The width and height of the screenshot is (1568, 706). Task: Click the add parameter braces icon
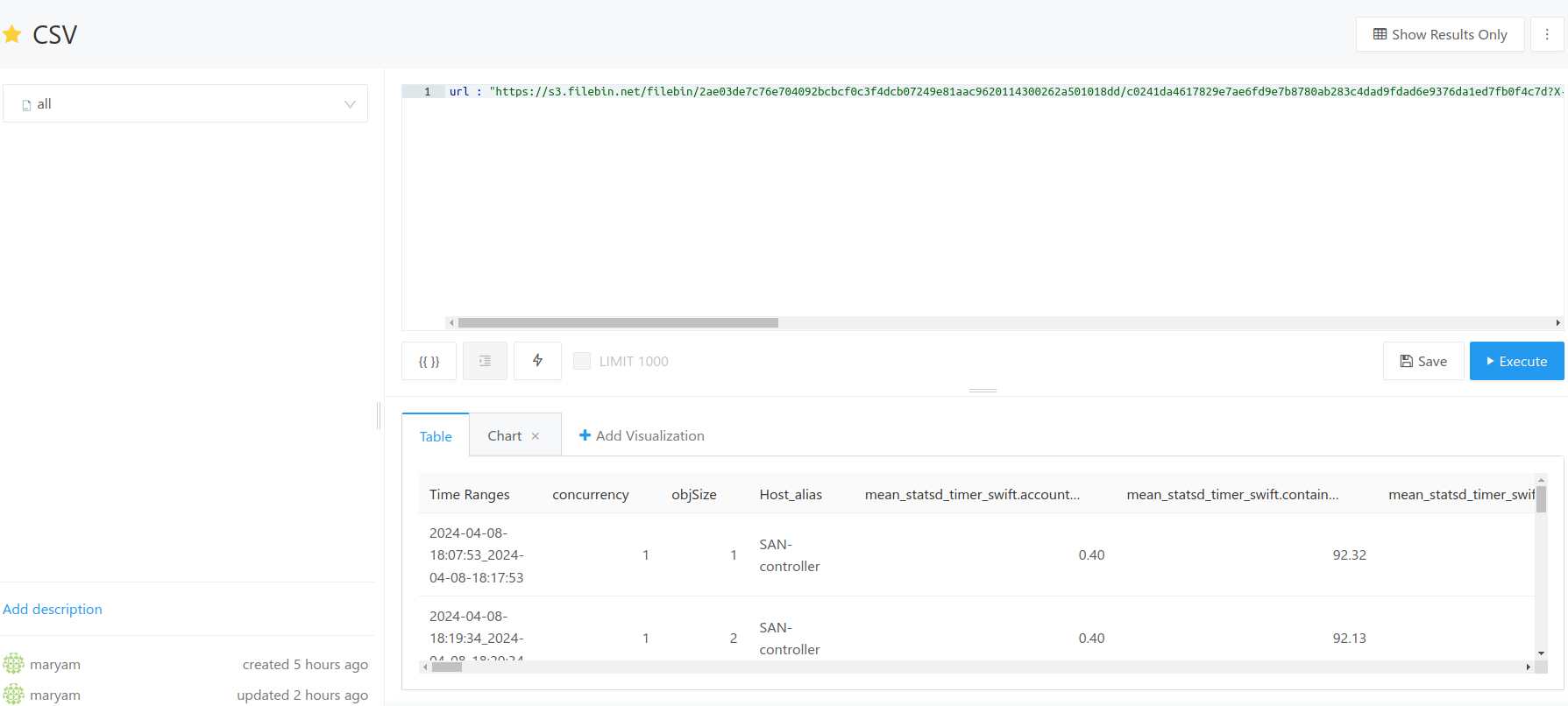429,362
